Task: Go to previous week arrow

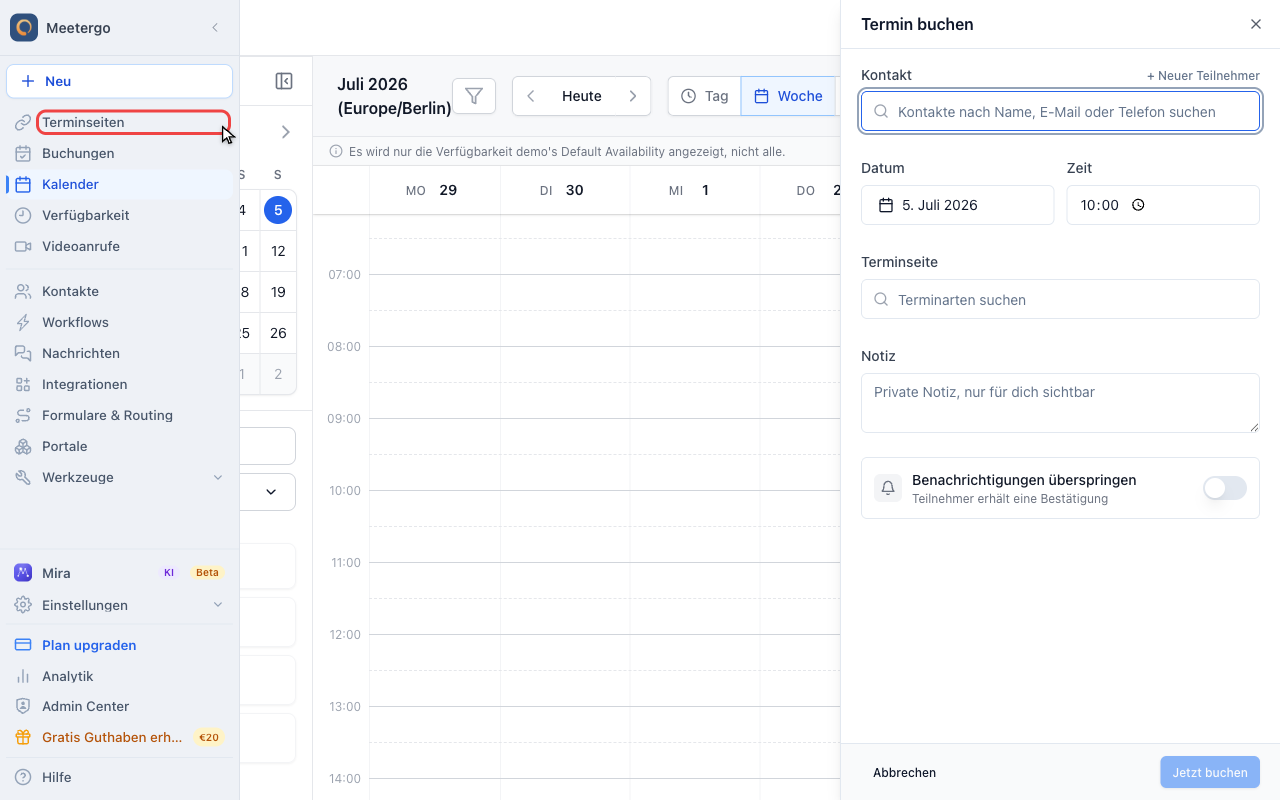Action: pos(531,96)
